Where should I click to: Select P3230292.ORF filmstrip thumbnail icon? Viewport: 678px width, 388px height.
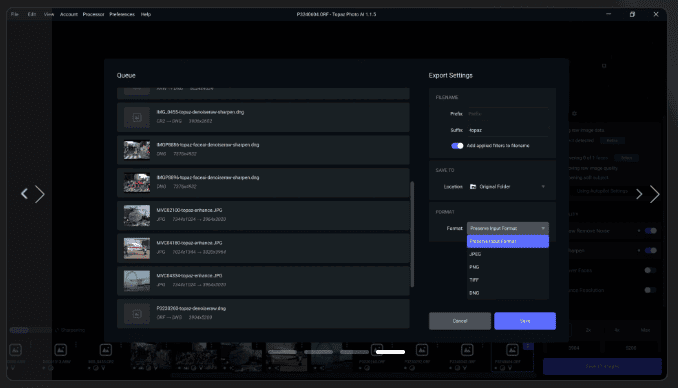click(x=422, y=350)
